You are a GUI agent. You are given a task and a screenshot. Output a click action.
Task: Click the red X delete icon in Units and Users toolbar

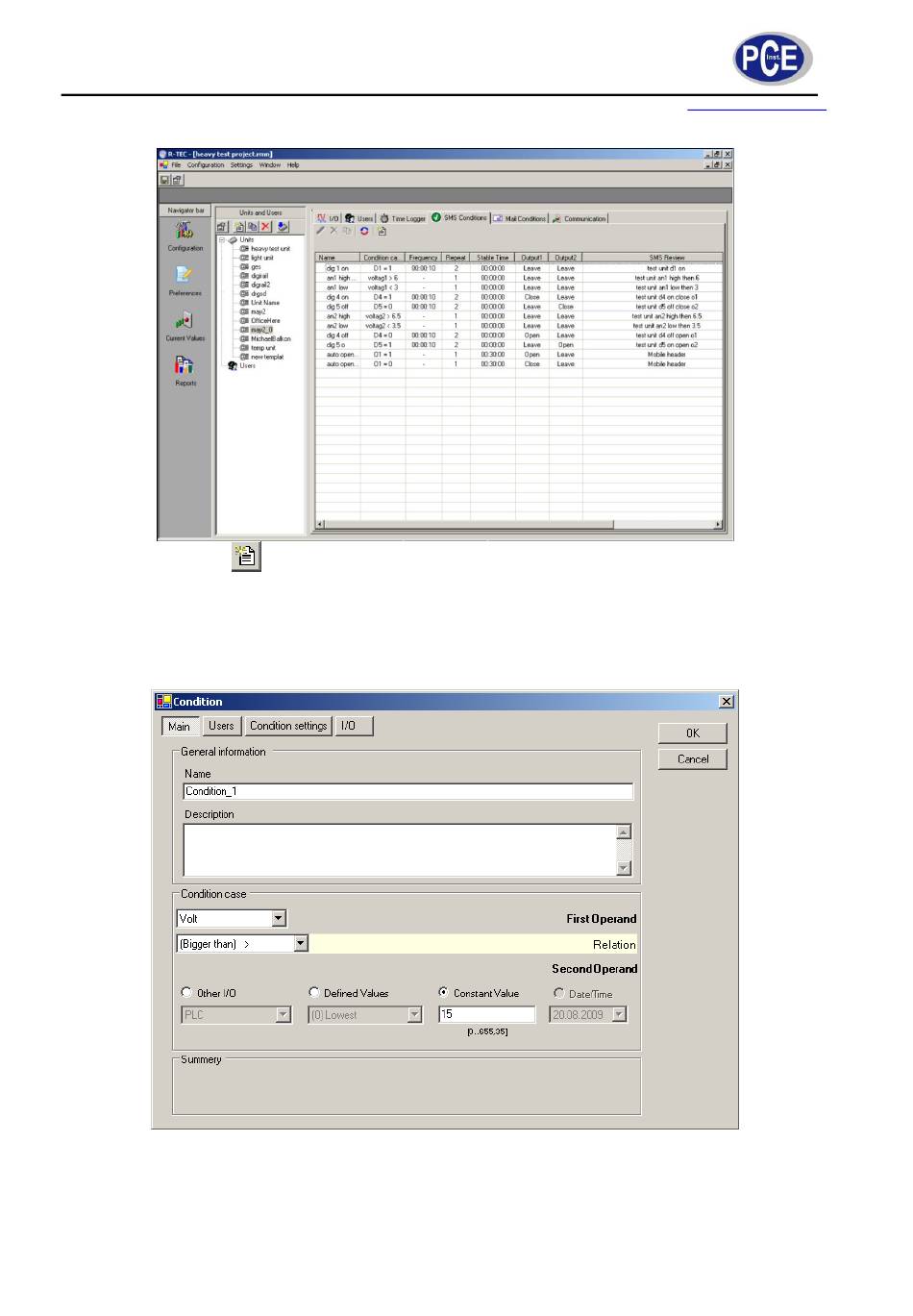click(x=265, y=227)
